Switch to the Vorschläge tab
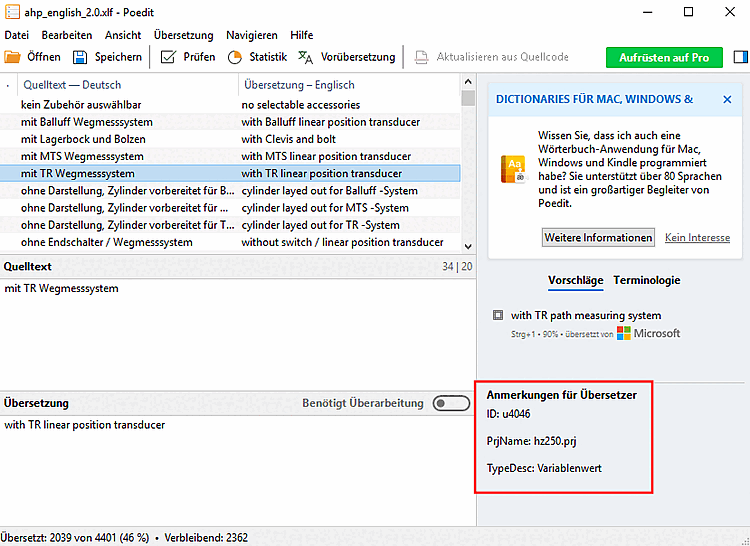Viewport: 750px width, 546px height. click(575, 280)
